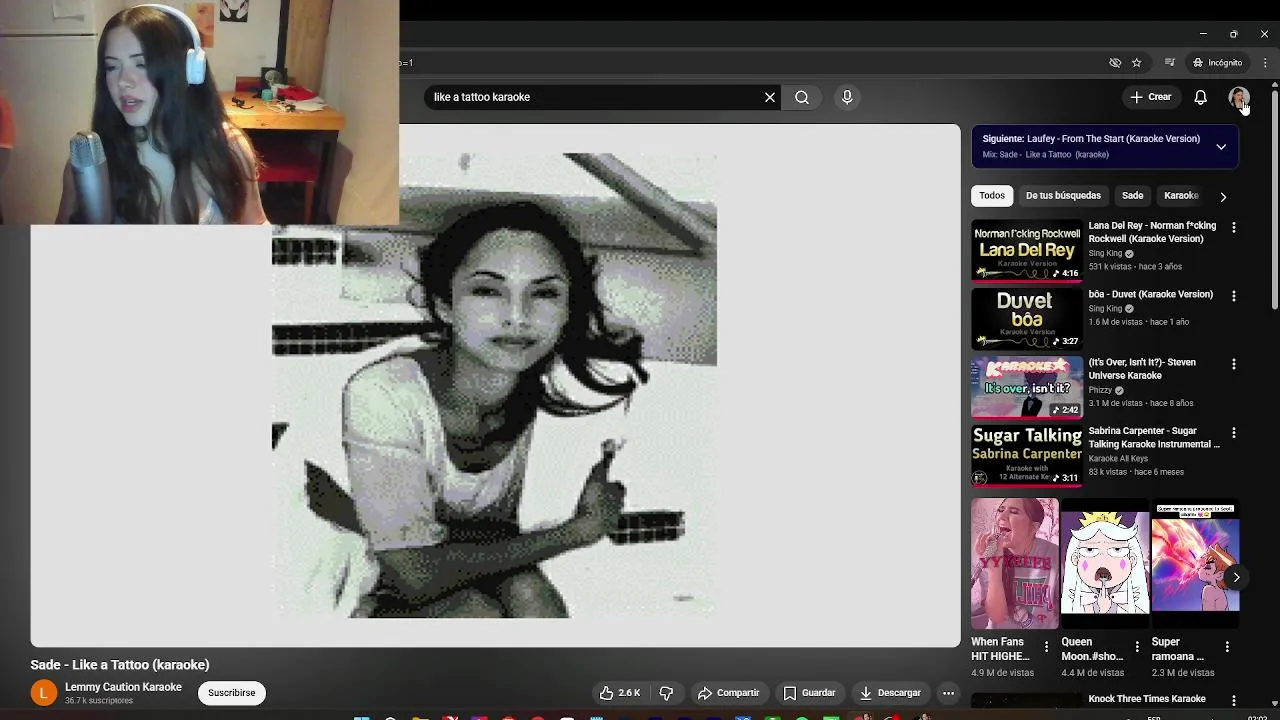
Task: Click the video player area
Action: tap(495, 386)
